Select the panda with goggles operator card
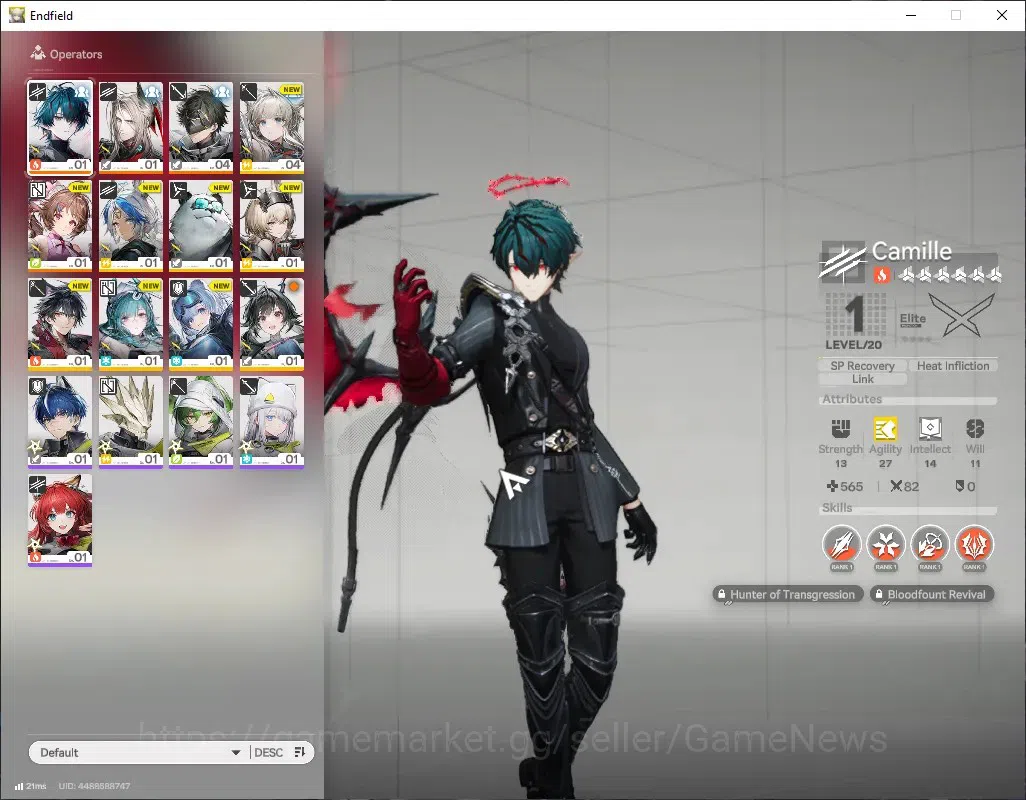This screenshot has width=1026, height=800. tap(201, 226)
